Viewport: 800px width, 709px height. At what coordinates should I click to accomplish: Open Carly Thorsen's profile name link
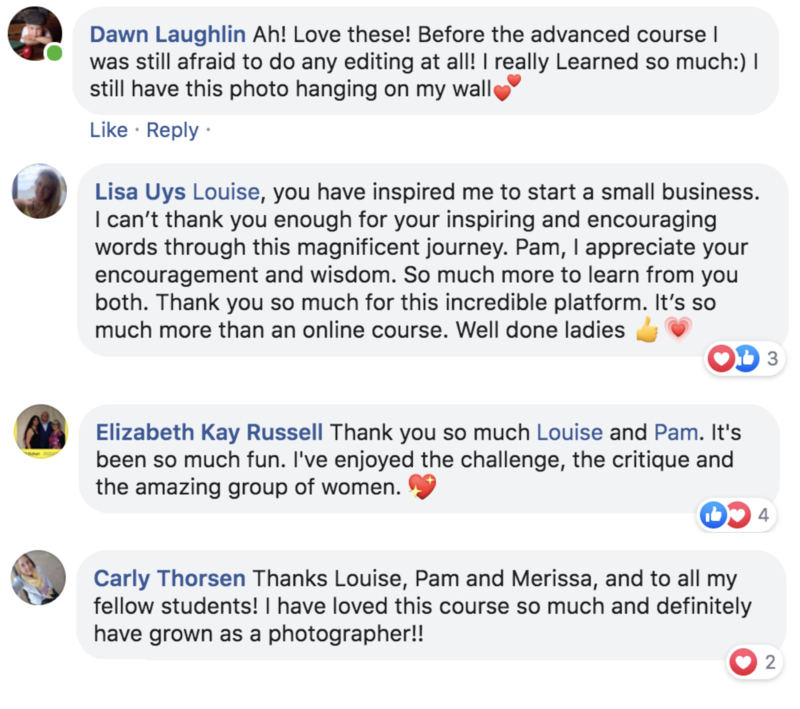click(169, 579)
